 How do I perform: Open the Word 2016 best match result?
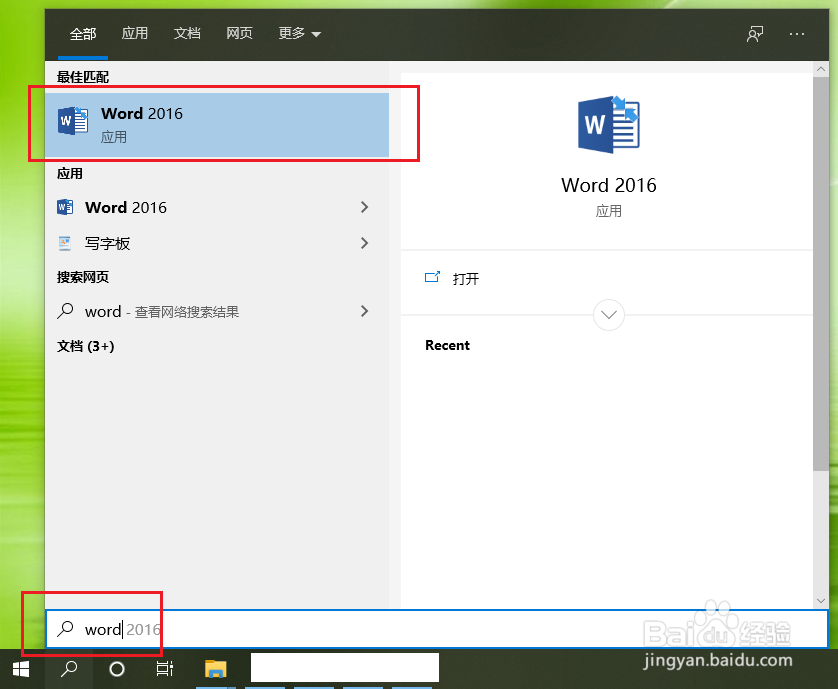point(217,125)
